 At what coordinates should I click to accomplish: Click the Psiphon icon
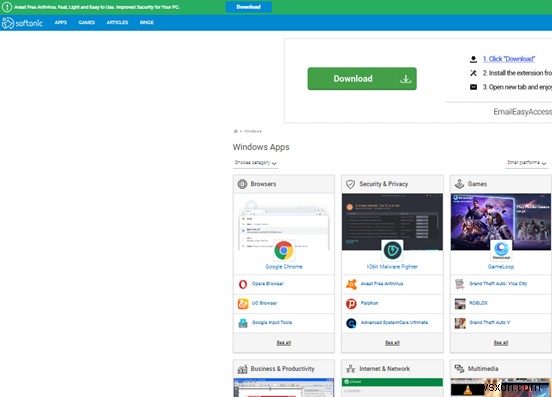tap(351, 303)
